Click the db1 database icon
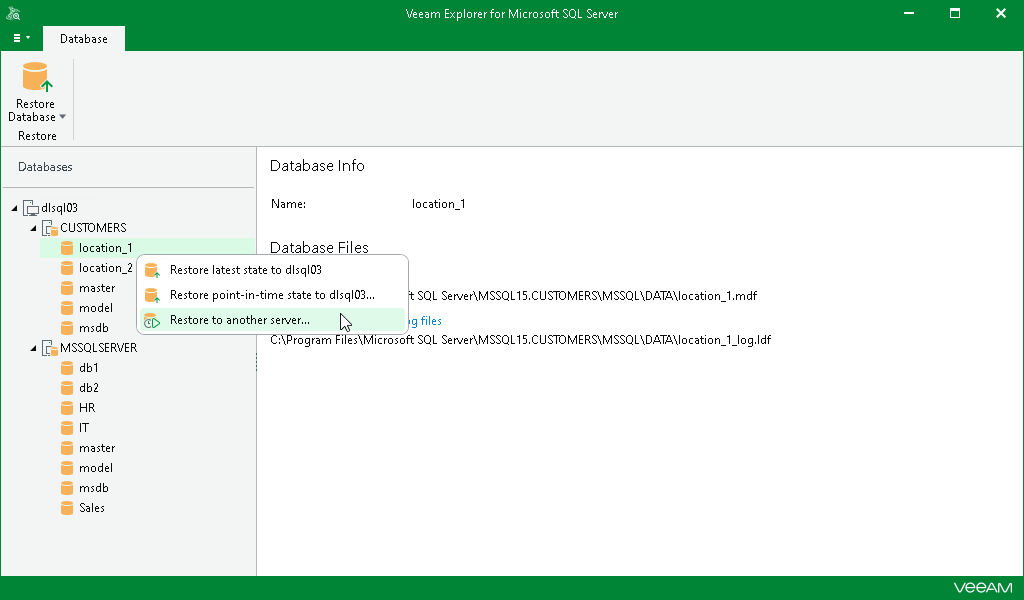Screen dimensions: 1024x600 68,368
